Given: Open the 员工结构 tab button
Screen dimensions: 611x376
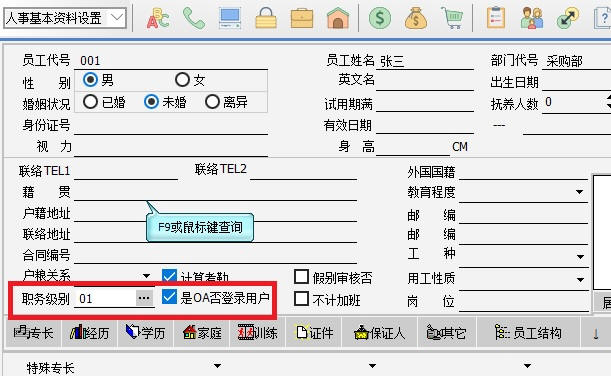Looking at the screenshot, I should coord(528,333).
